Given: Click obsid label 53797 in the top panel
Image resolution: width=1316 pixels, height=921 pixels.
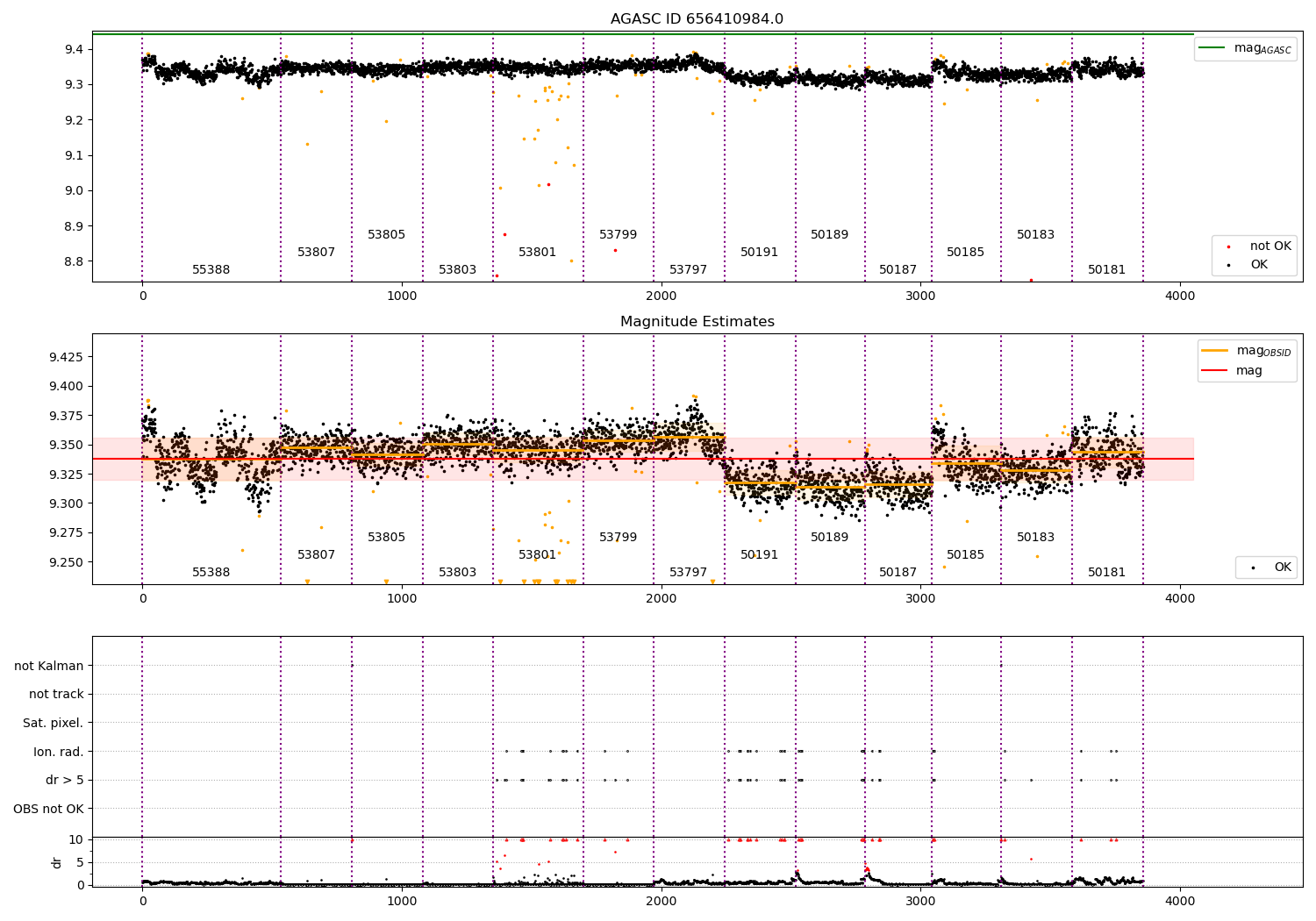Looking at the screenshot, I should pos(689,270).
